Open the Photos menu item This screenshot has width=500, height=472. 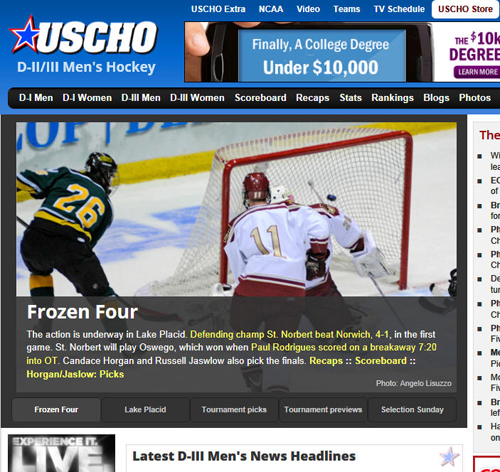click(475, 98)
